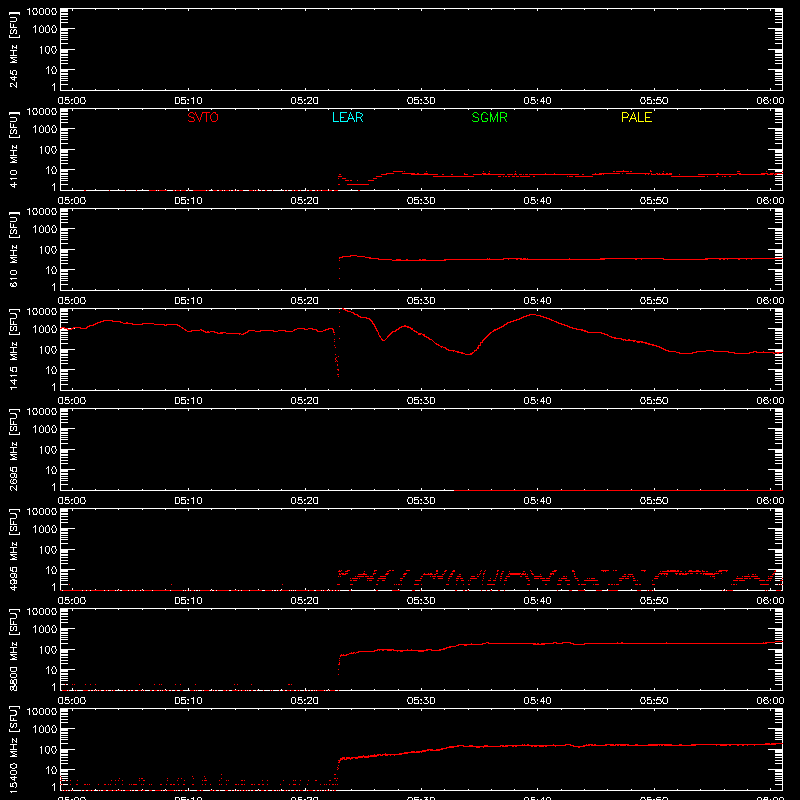Click the 100 y-axis value of 410 MHz panel
Viewport: 800px width, 800px height.
coord(49,149)
